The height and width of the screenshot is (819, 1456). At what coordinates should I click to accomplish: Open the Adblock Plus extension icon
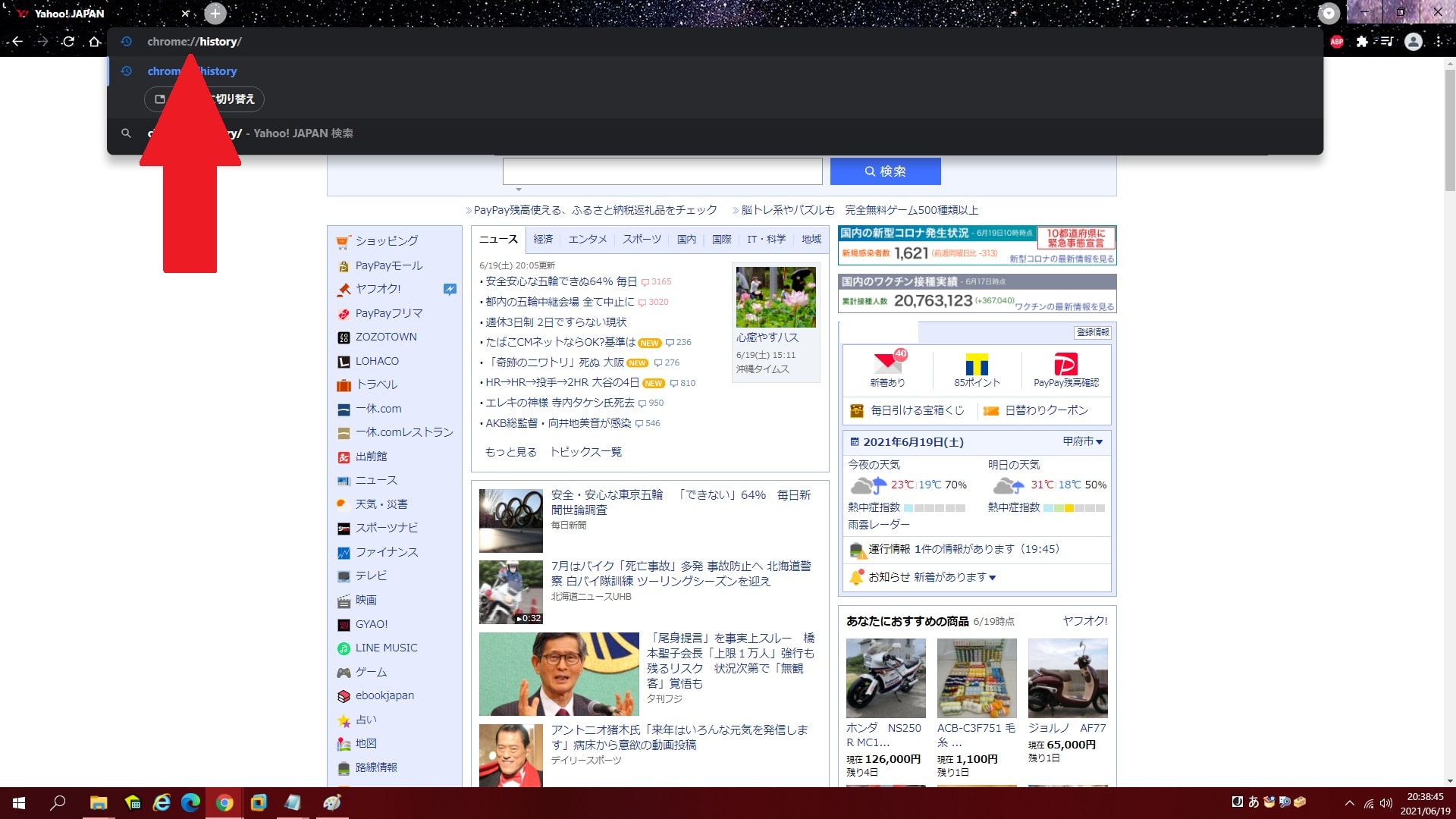pyautogui.click(x=1337, y=42)
